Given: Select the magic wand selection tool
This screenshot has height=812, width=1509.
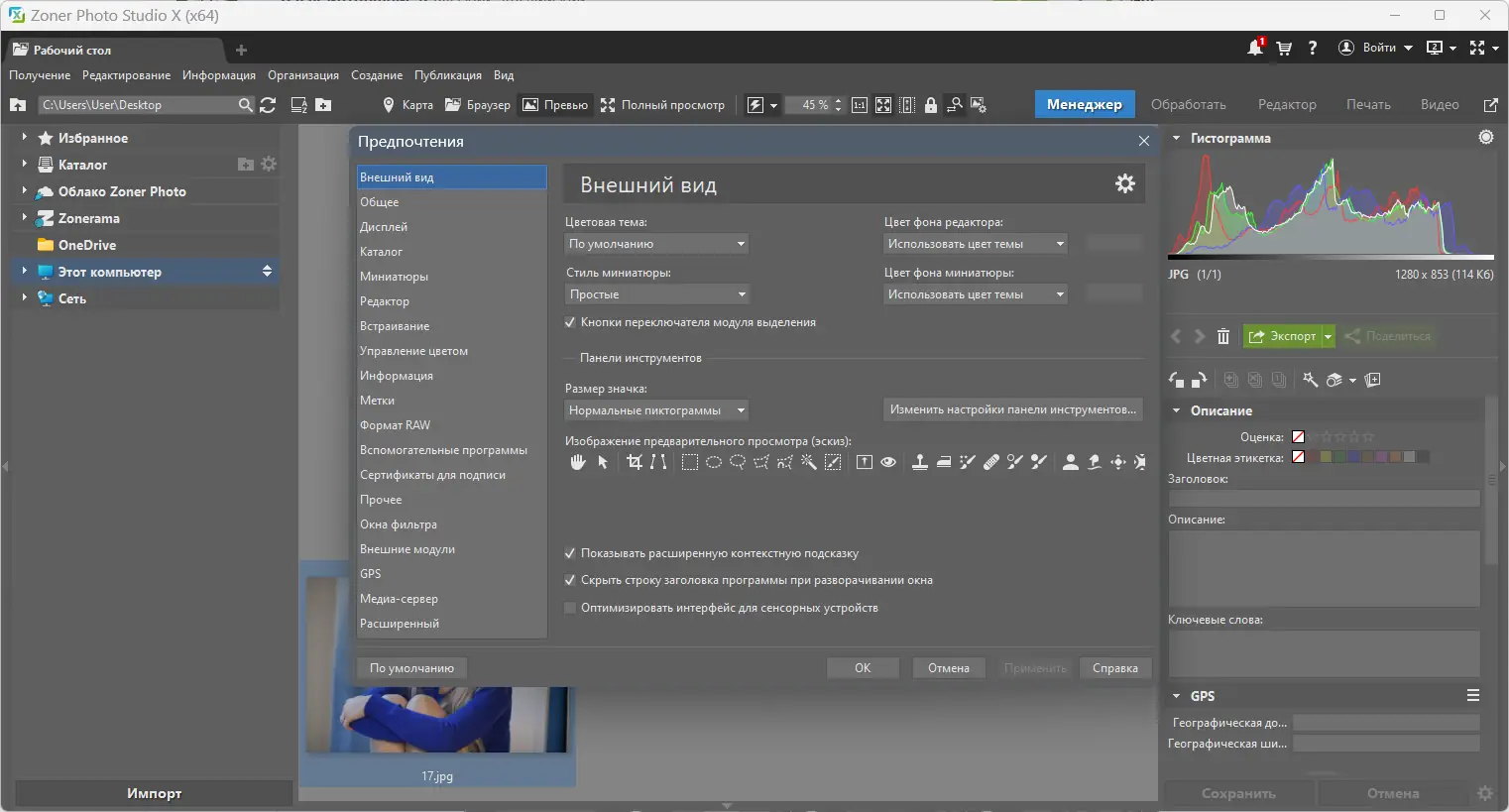Looking at the screenshot, I should [809, 462].
